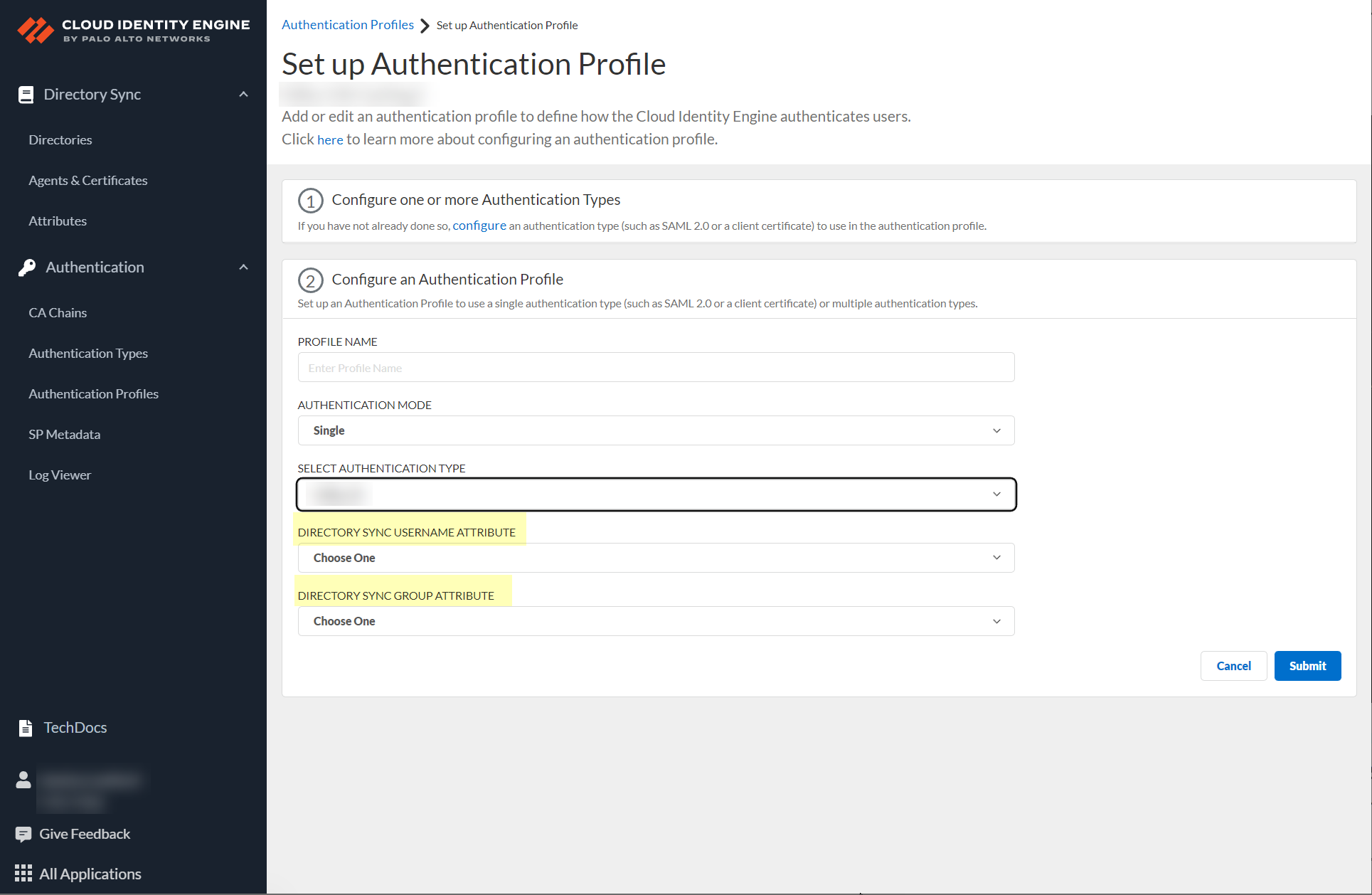Open Log Viewer from the sidebar
Screen dimensions: 1372x895
click(60, 475)
